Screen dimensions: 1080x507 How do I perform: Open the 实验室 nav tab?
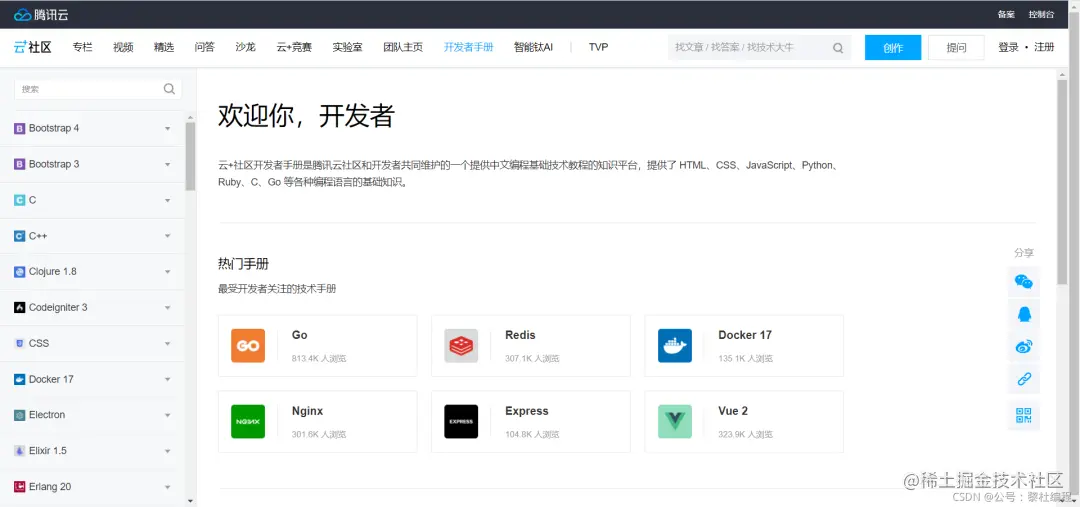(x=347, y=48)
